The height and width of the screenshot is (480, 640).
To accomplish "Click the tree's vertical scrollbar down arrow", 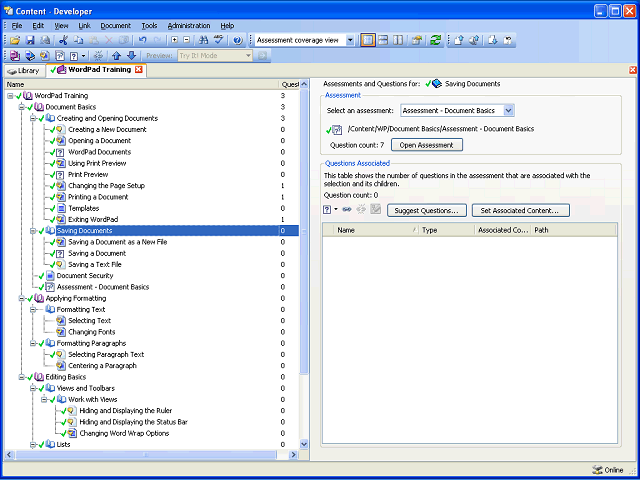I will (304, 444).
